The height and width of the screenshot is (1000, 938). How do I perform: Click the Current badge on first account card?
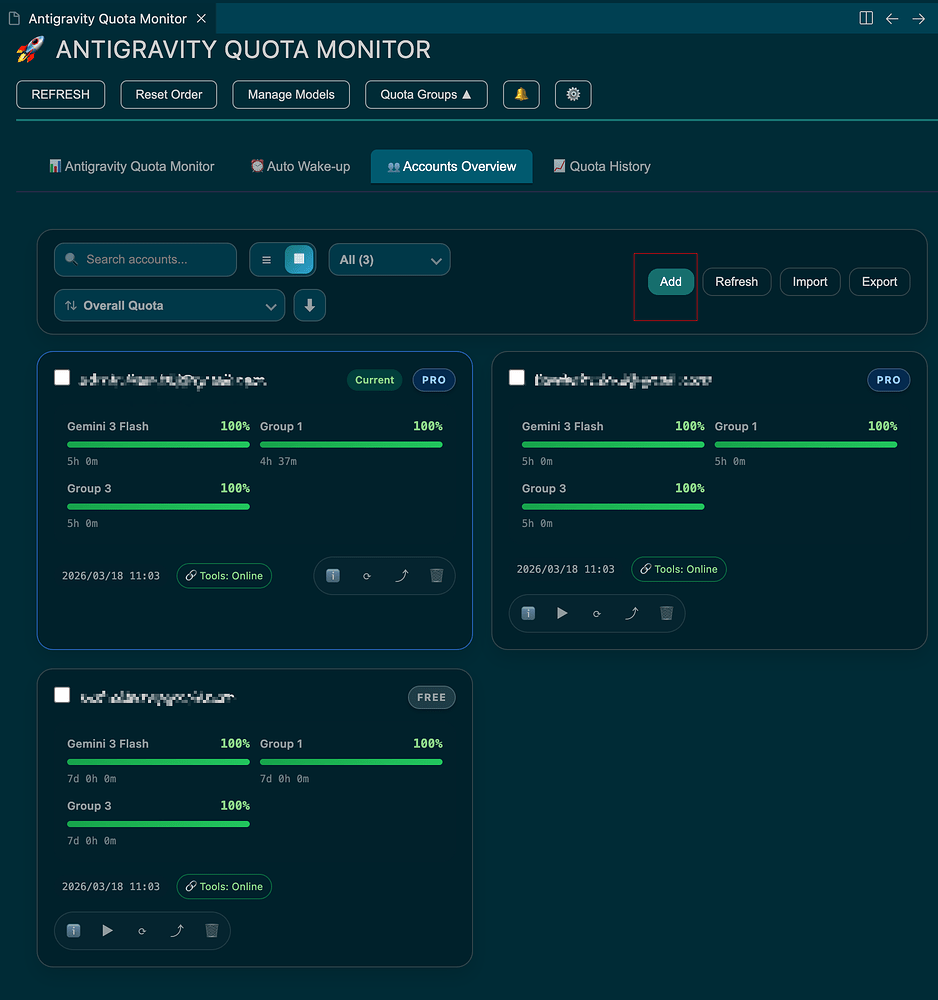coord(374,380)
